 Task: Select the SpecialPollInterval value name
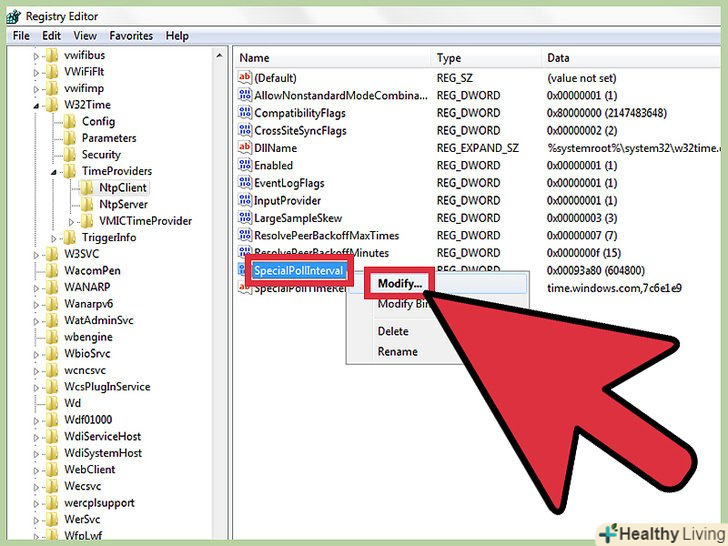click(x=299, y=270)
